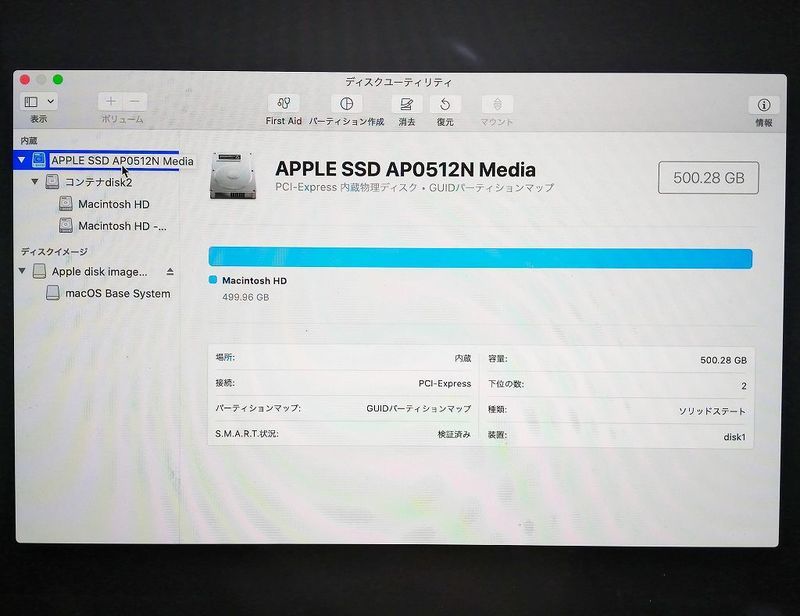Click the macOS Base System disk icon
The height and width of the screenshot is (616, 800).
coord(53,292)
